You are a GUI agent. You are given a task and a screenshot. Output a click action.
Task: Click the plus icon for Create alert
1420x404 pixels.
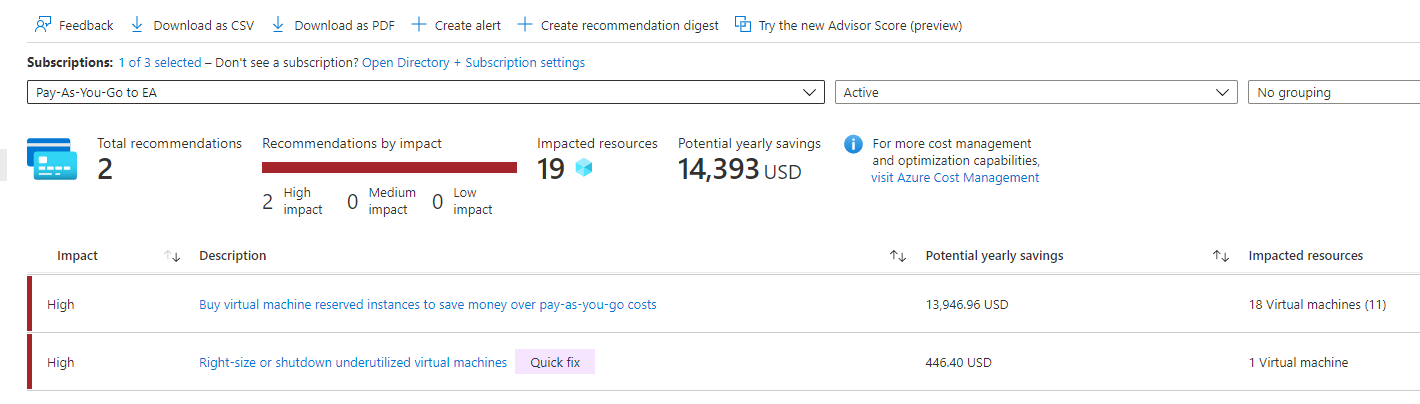[419, 24]
